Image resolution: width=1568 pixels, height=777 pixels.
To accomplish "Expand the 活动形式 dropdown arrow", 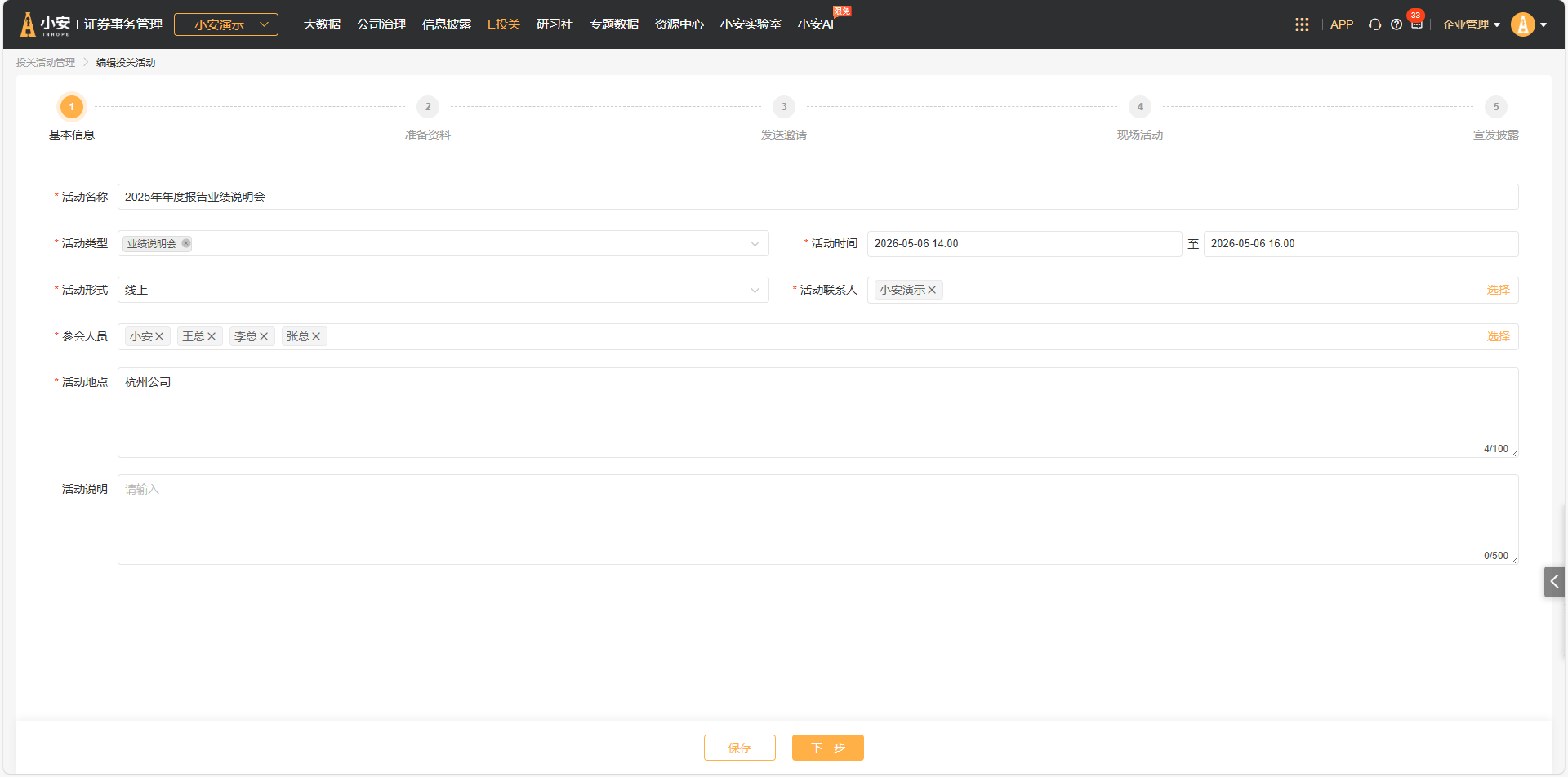I will (755, 290).
